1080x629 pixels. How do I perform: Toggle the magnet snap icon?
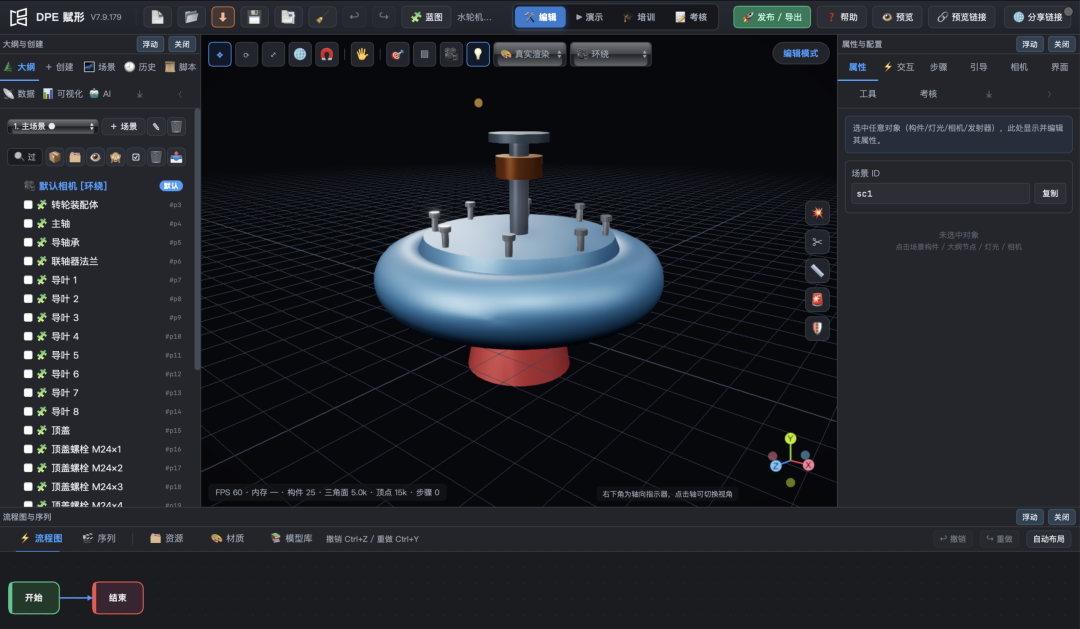coord(326,54)
